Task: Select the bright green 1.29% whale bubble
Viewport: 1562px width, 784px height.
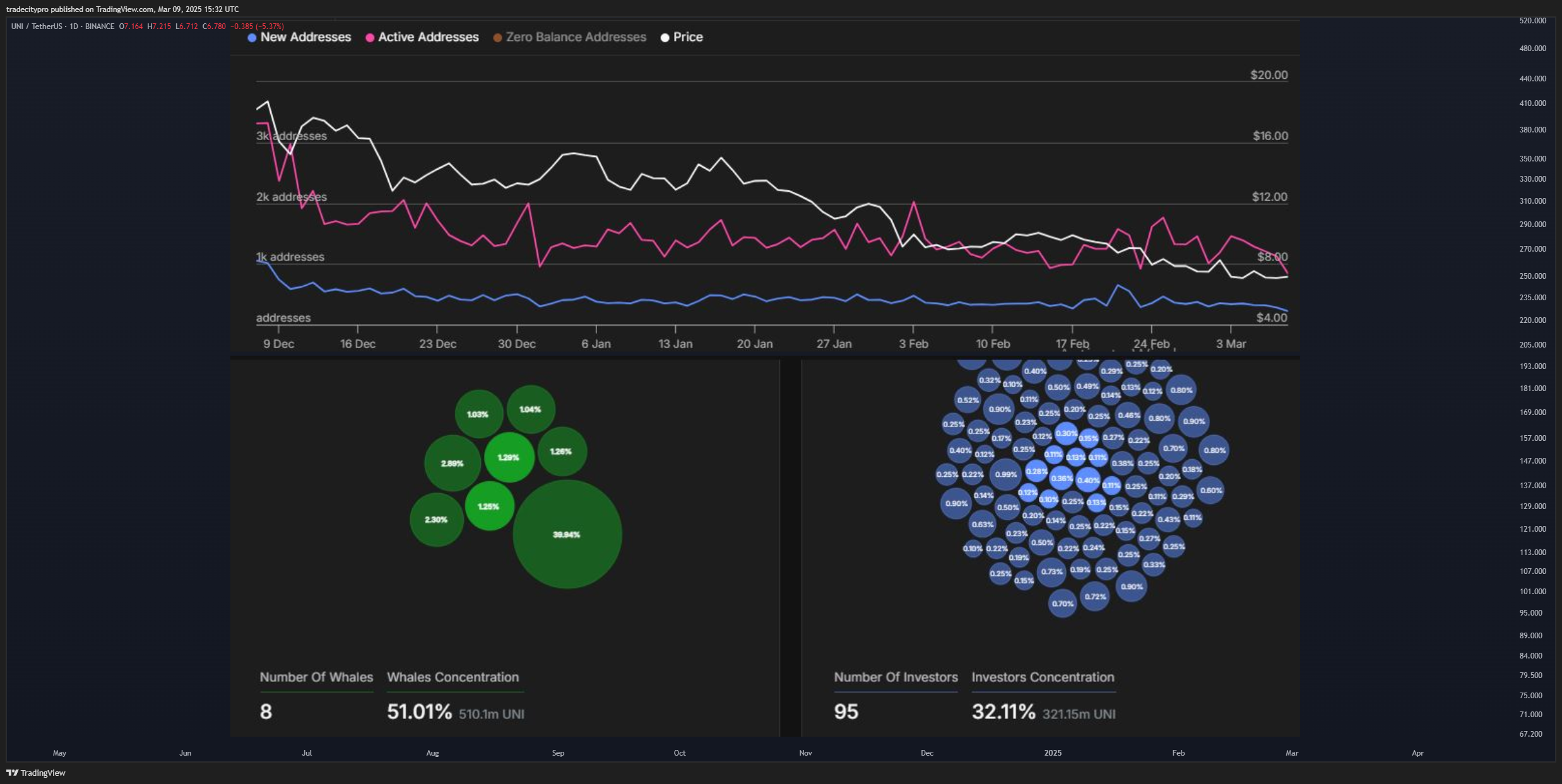Action: pos(509,457)
